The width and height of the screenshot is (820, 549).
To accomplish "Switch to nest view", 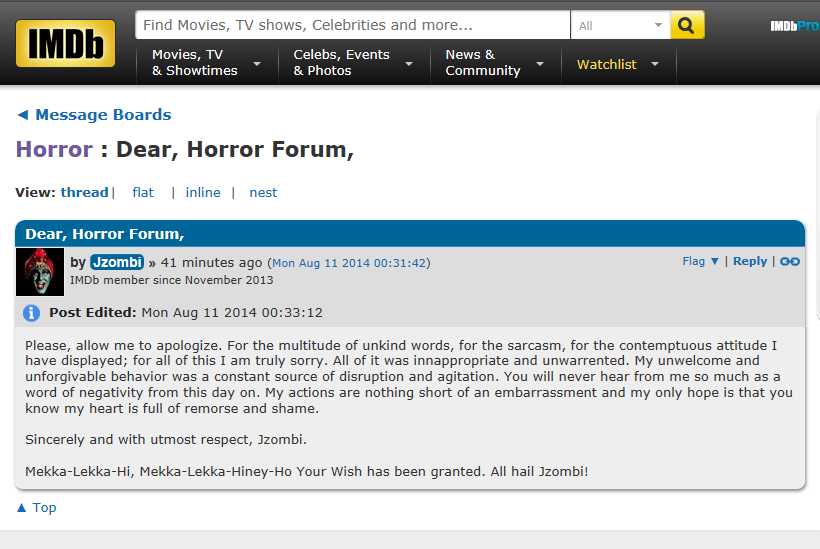I will 263,192.
